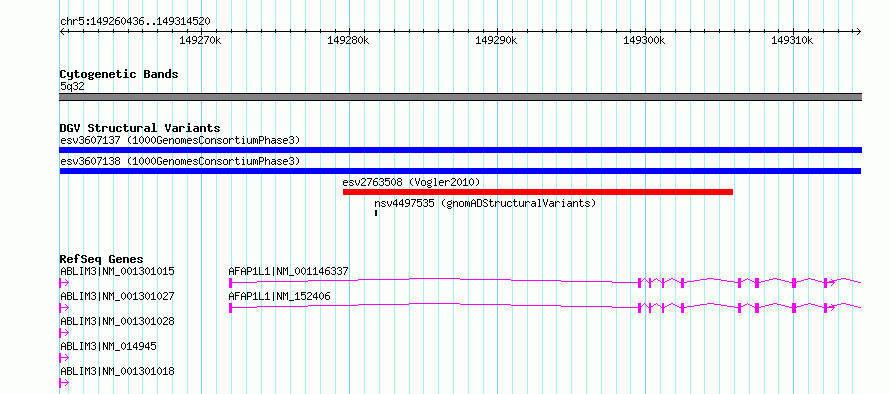The height and width of the screenshot is (394, 890).
Task: Open the esv2763508 (Vogler2010) label
Action: point(412,182)
